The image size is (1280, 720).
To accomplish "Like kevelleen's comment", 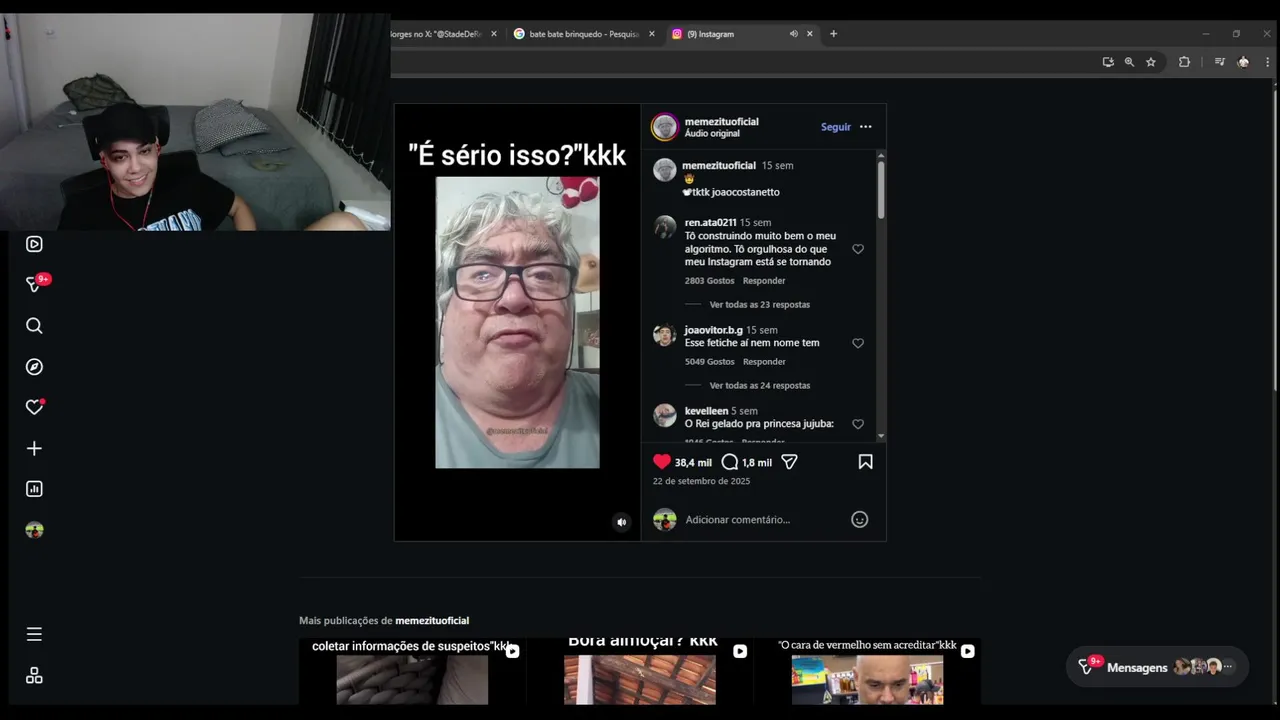I will pos(858,424).
